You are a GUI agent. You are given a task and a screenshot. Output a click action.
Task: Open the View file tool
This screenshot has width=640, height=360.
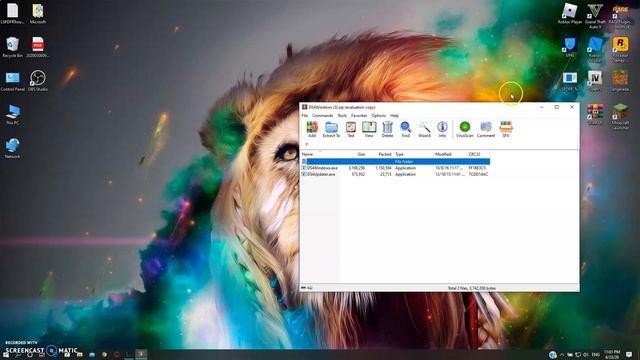[x=369, y=129]
